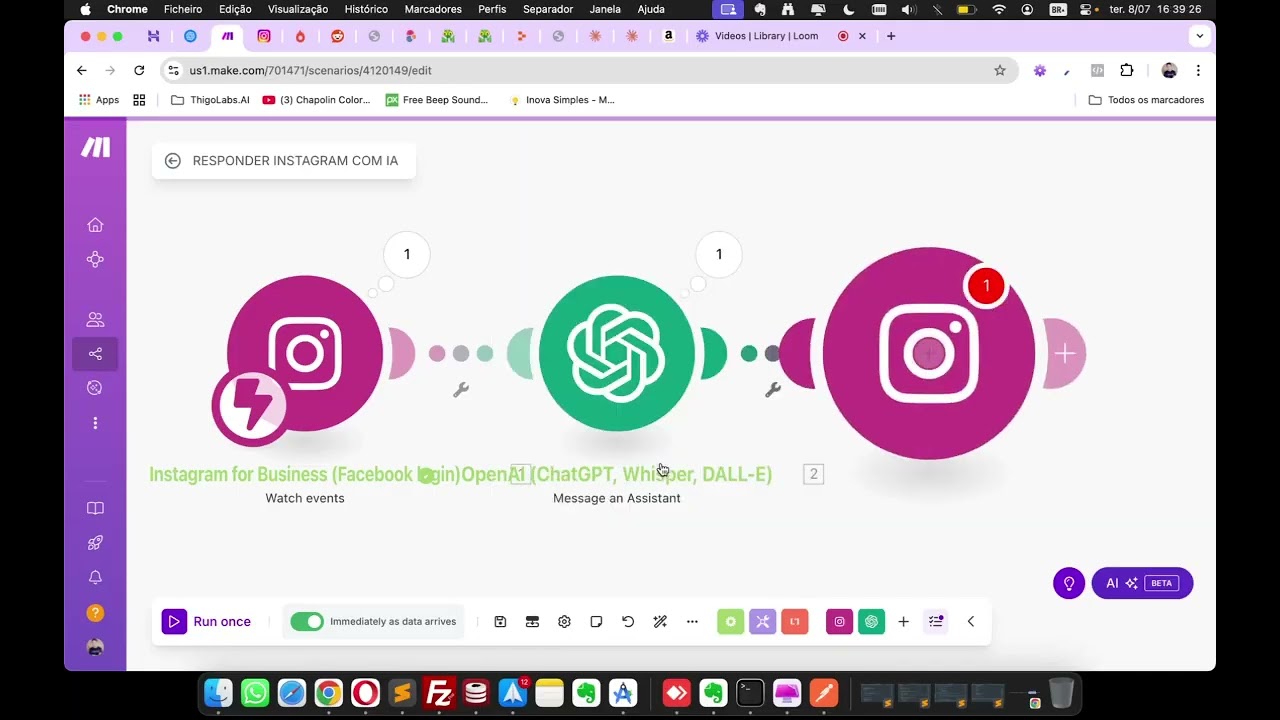This screenshot has height=720, width=1280.
Task: Open a new Chrome tab
Action: [x=891, y=36]
